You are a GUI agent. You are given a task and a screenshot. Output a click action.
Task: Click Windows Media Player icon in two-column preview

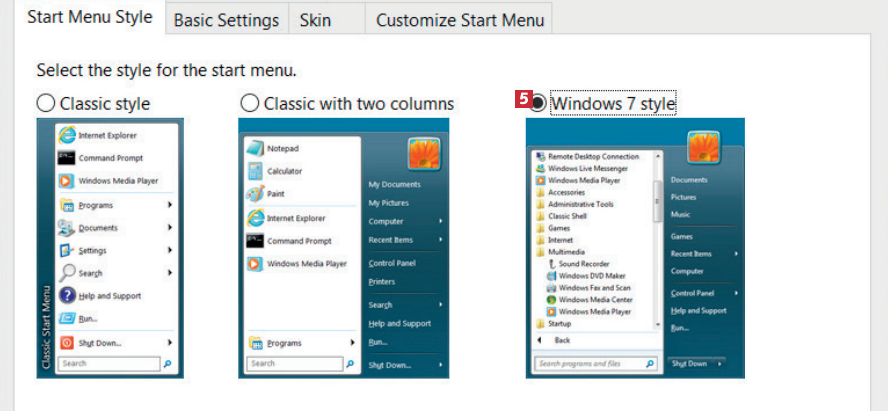coord(254,264)
